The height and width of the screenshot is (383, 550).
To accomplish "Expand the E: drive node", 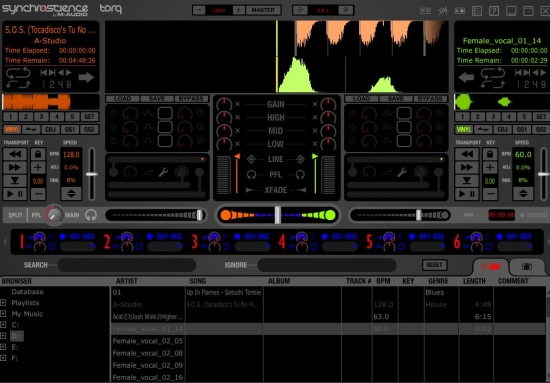I will tap(3, 347).
